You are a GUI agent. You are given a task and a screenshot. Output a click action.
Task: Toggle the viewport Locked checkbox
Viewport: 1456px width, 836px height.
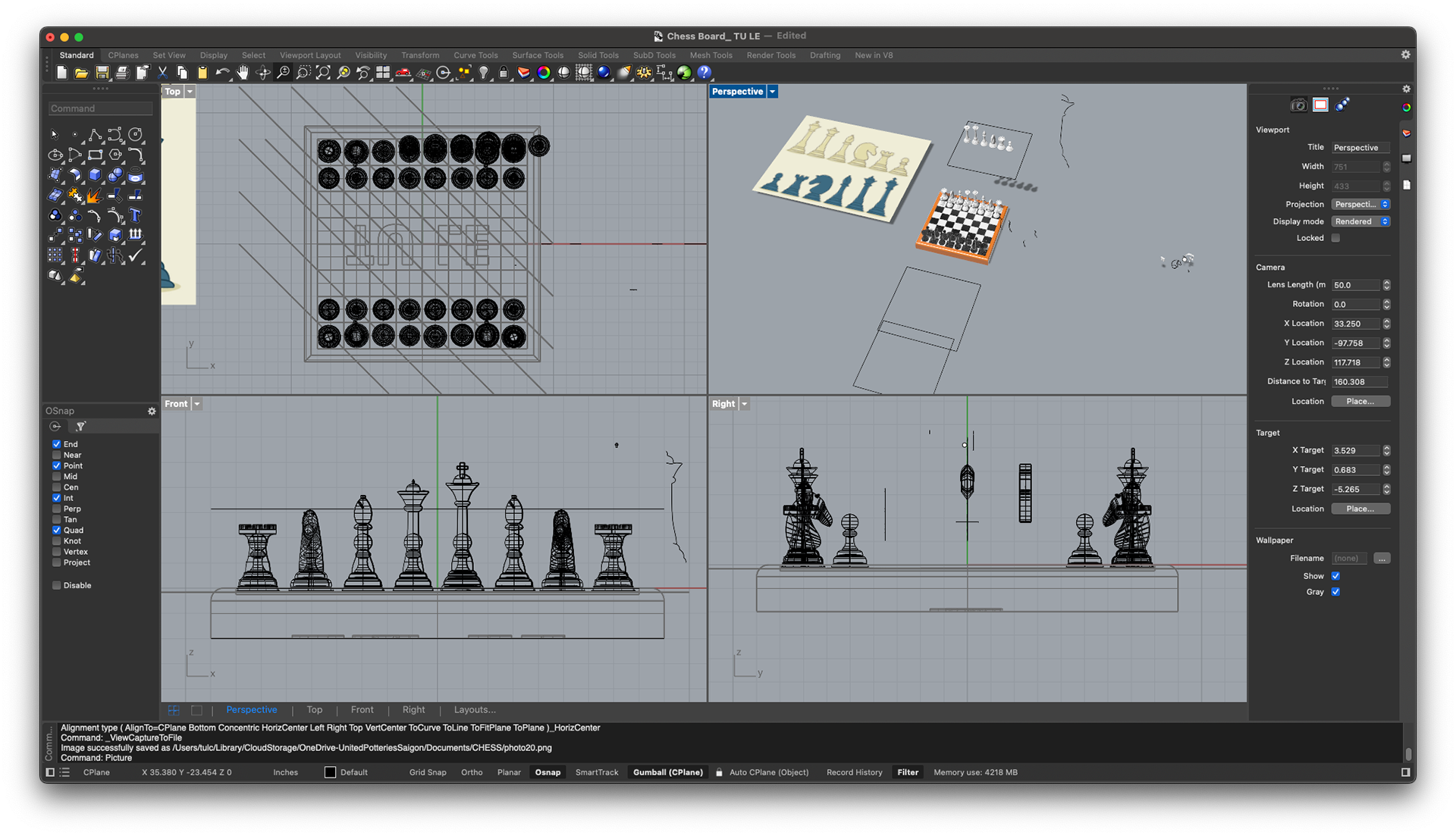[x=1335, y=238]
